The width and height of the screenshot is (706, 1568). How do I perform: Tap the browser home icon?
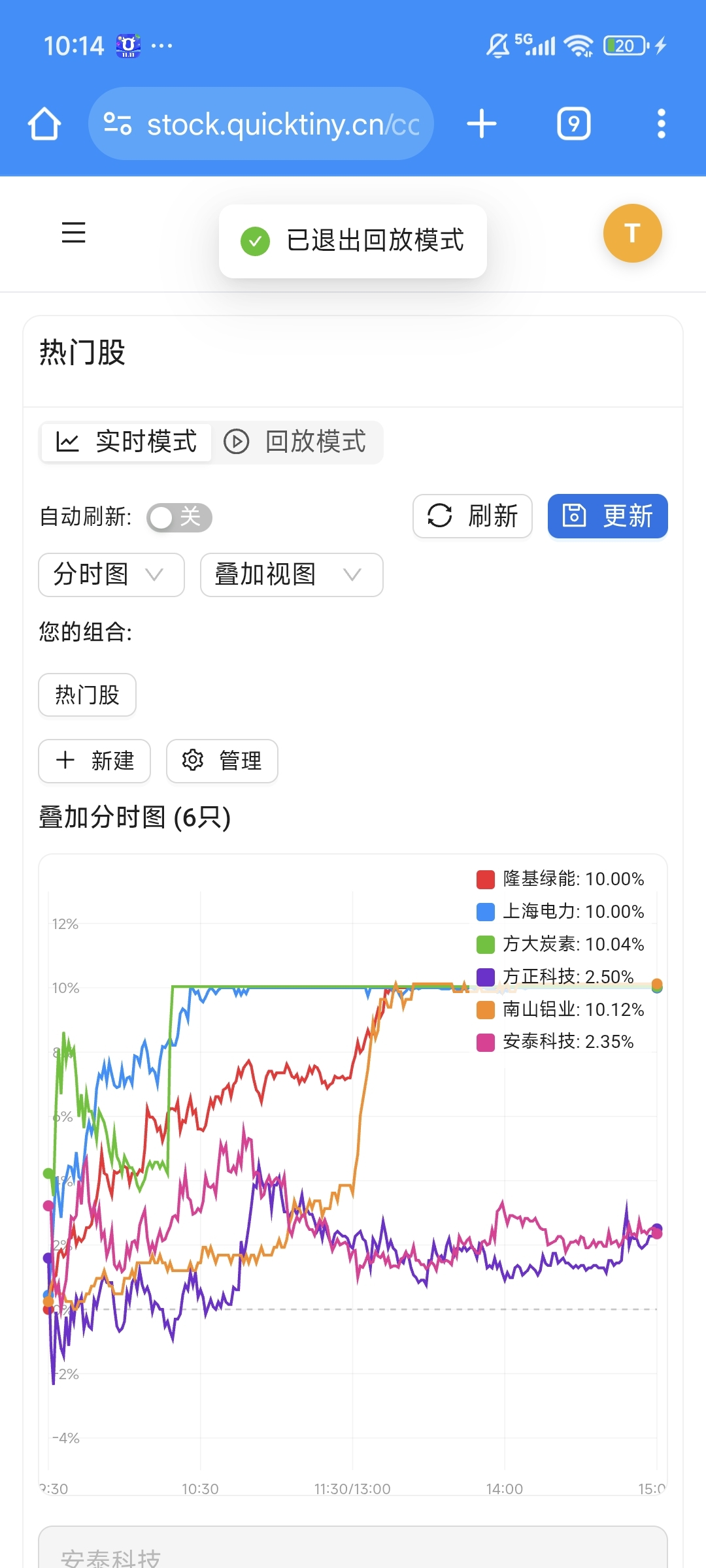point(44,124)
